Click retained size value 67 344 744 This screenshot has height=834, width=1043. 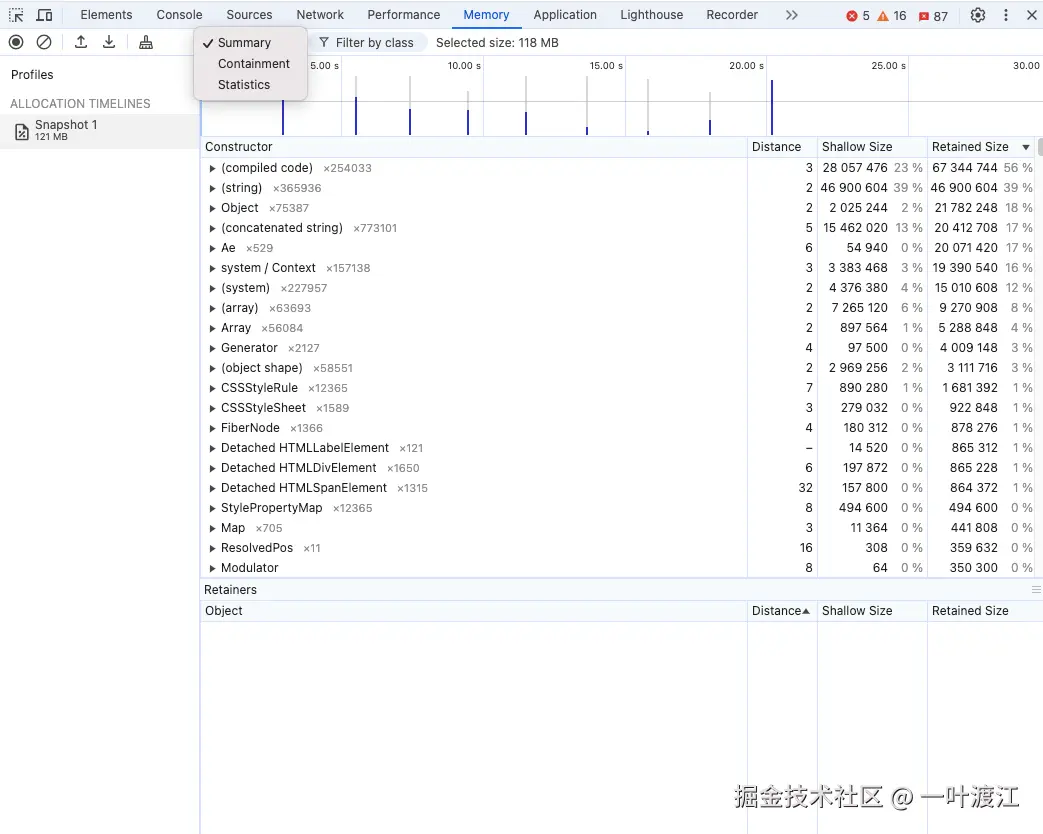(965, 168)
